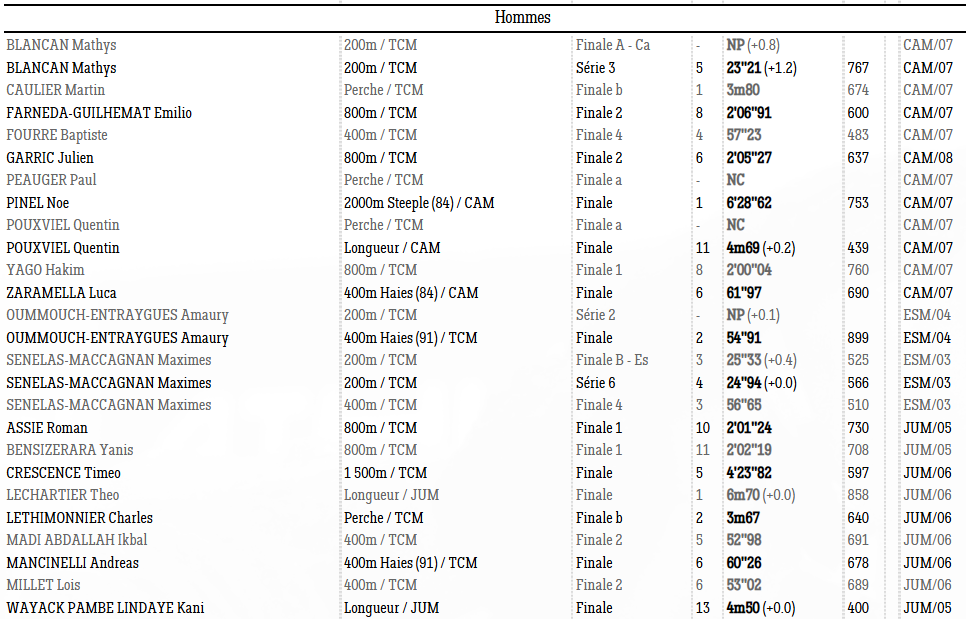Click points value 400

[x=858, y=607]
